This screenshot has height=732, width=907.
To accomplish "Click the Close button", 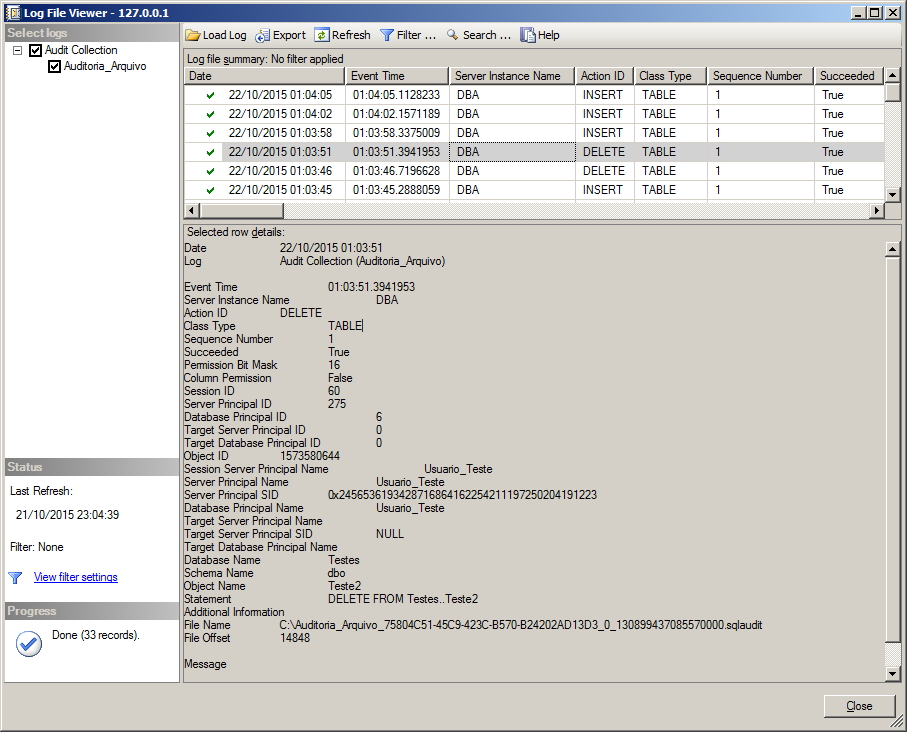I will click(x=858, y=706).
